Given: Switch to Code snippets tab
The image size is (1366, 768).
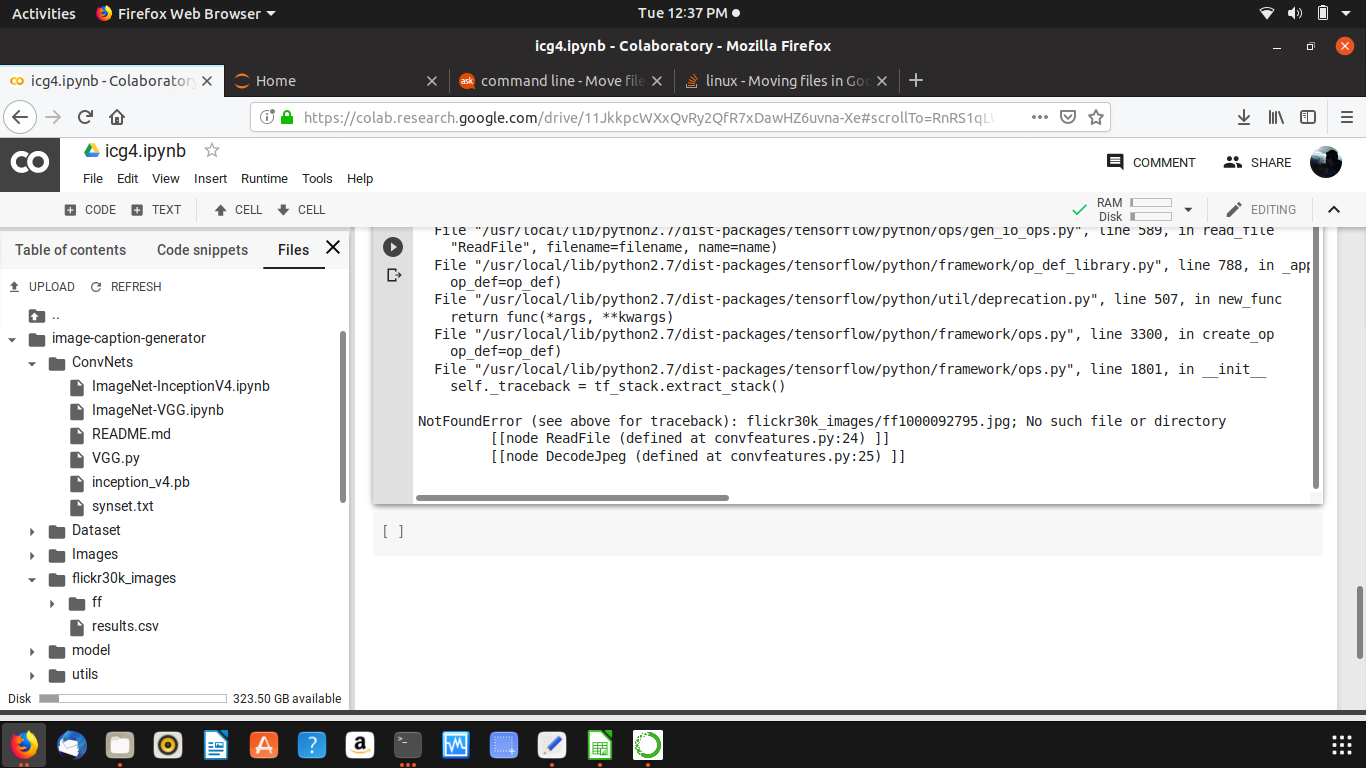Looking at the screenshot, I should (x=202, y=250).
